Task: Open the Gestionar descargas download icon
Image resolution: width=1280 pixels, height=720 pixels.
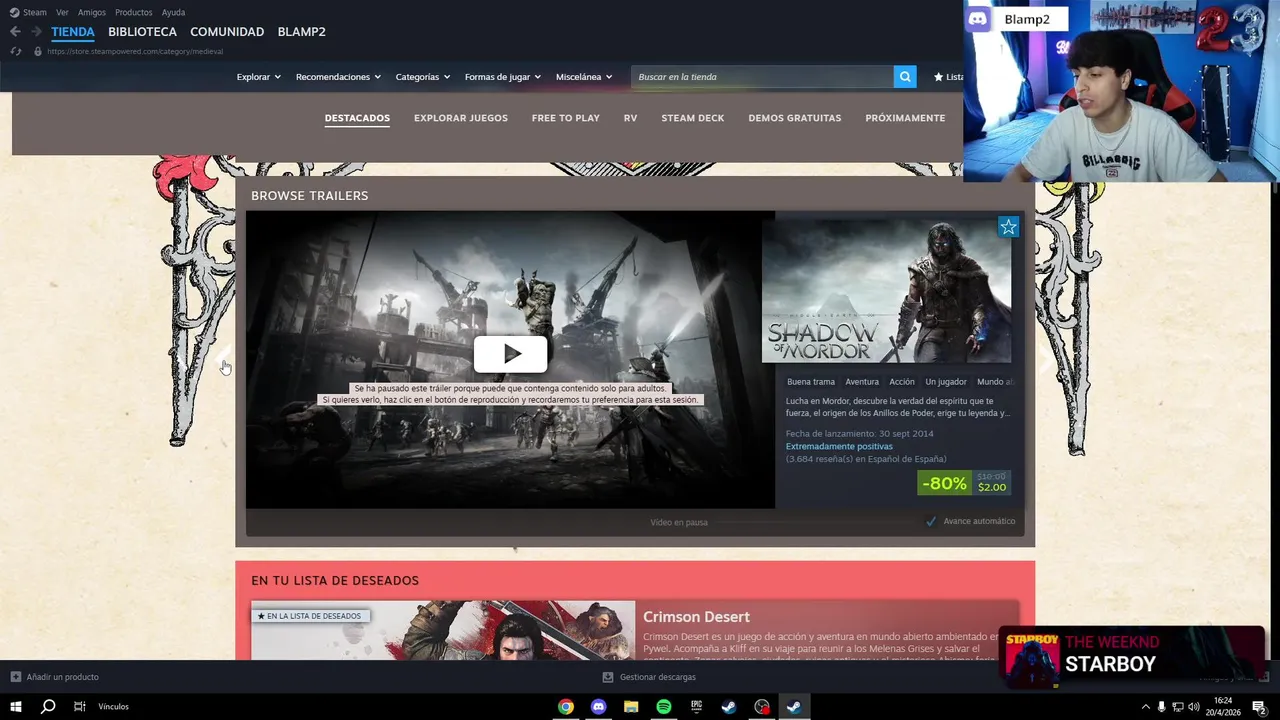Action: point(608,677)
